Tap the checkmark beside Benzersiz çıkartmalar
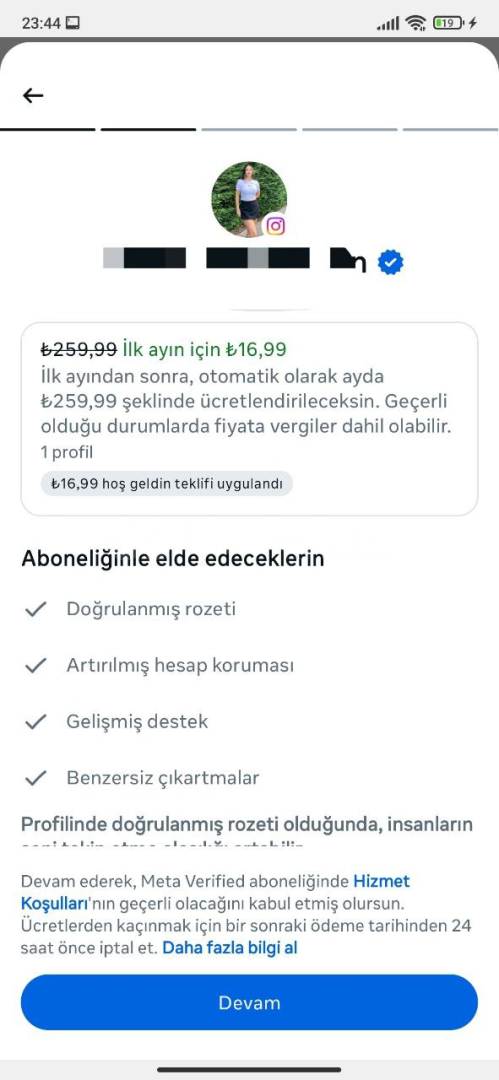Image resolution: width=499 pixels, height=1080 pixels. tap(35, 778)
